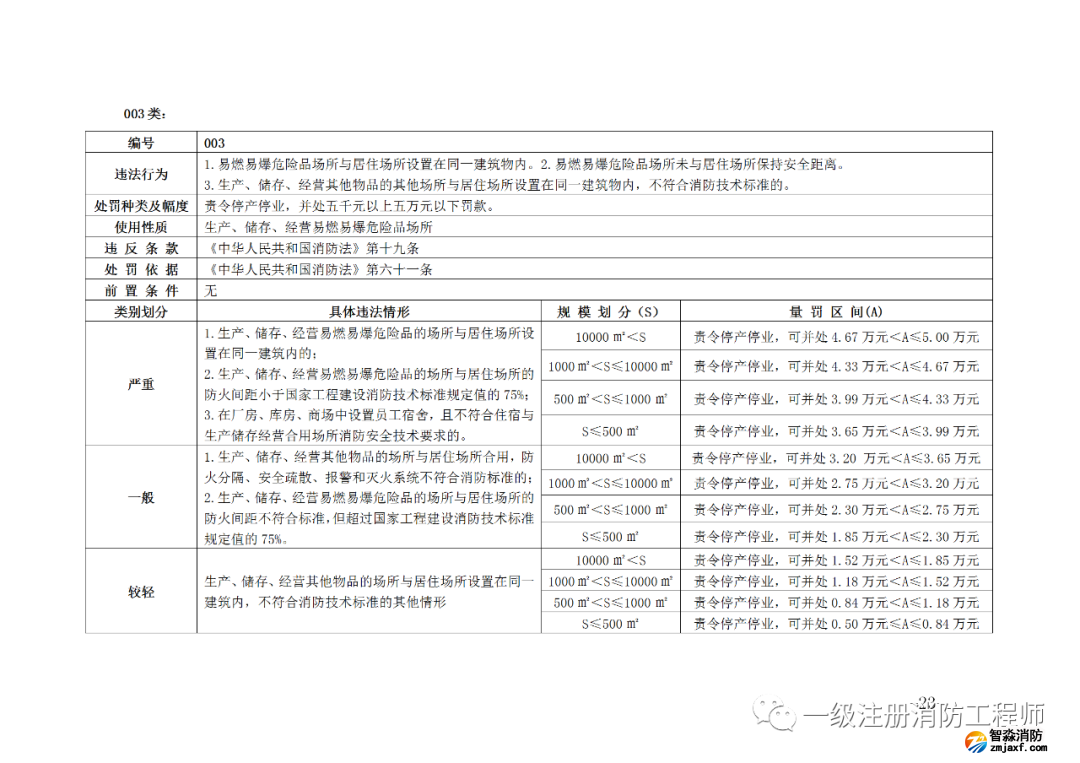Click the 4.67万元<A≤5.00万元 penalty cell

(836, 337)
